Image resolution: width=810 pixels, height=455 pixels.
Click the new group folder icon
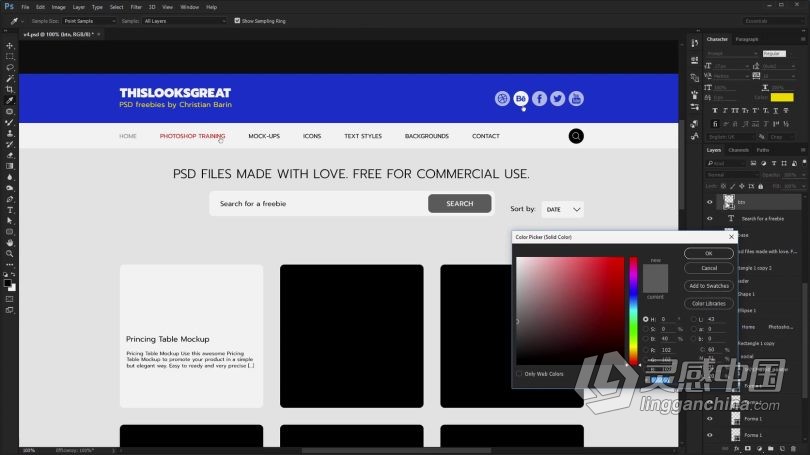[771, 449]
